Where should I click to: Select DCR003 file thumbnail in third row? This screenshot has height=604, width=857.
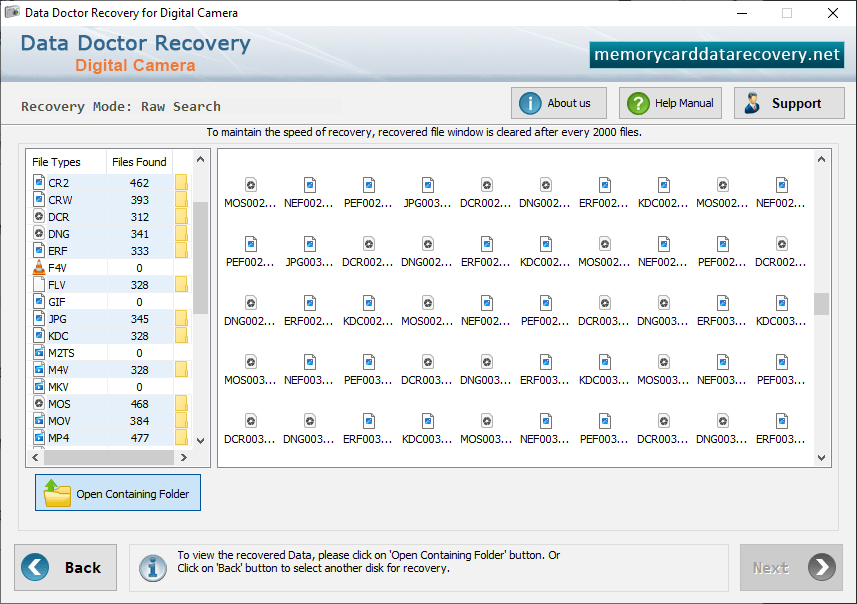[x=604, y=311]
